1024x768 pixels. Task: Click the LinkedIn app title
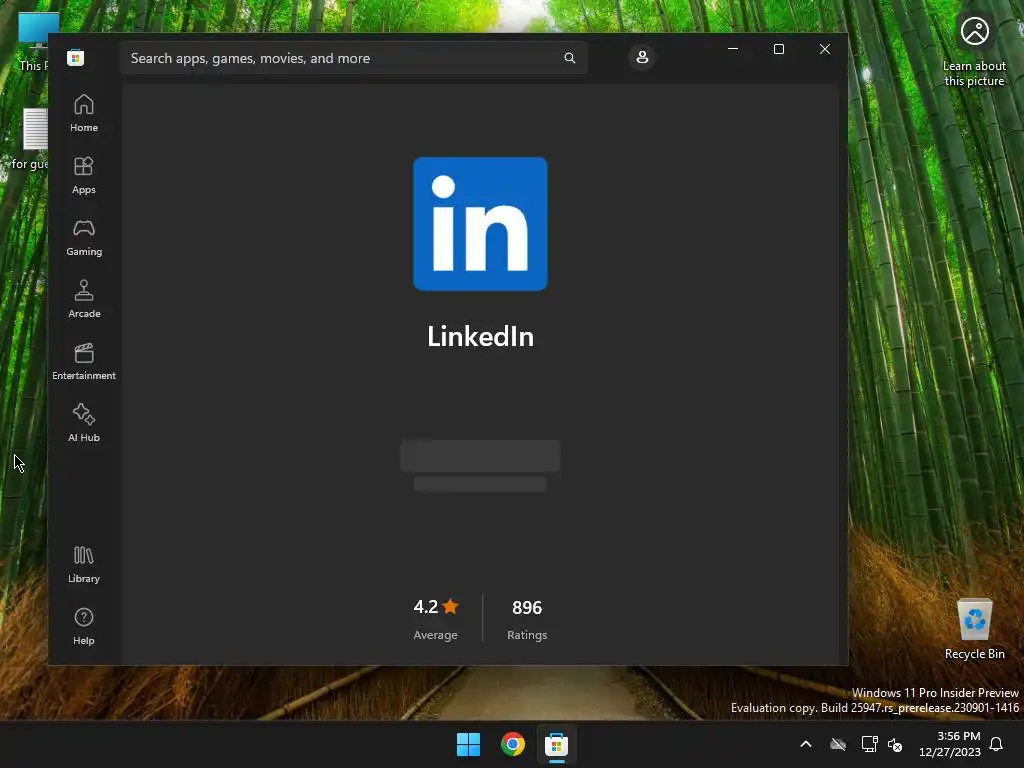[x=480, y=337]
